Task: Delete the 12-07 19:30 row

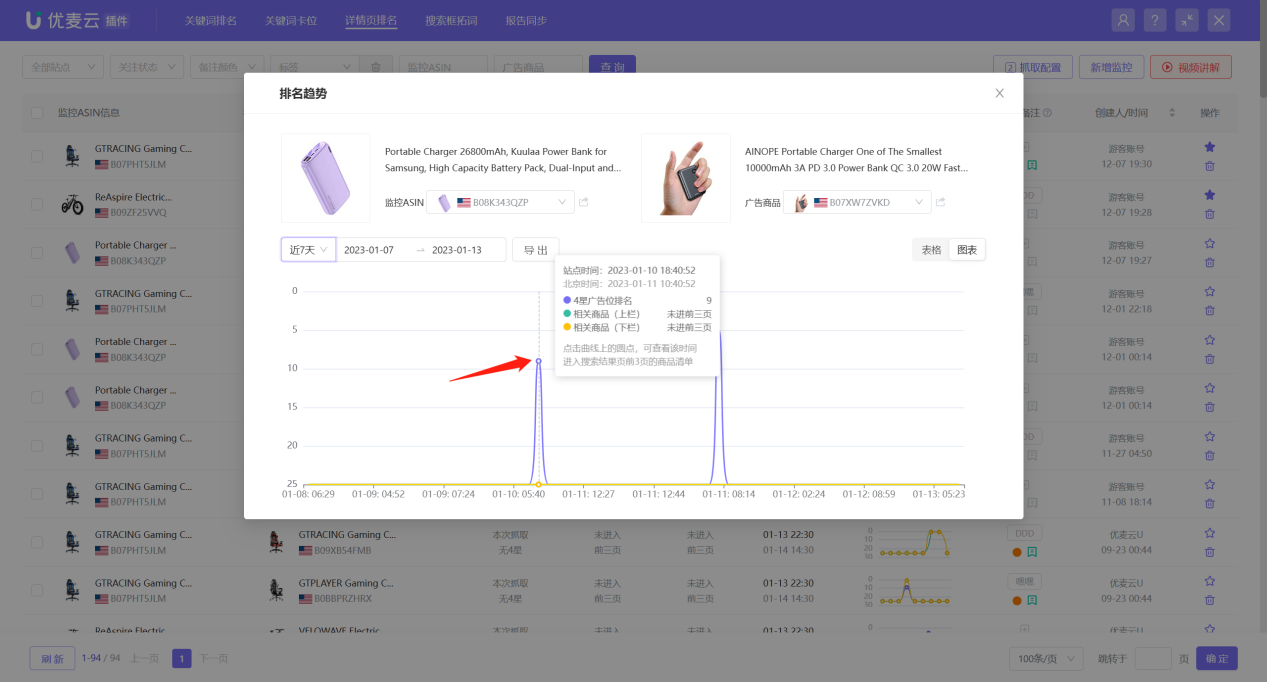Action: (x=1209, y=166)
